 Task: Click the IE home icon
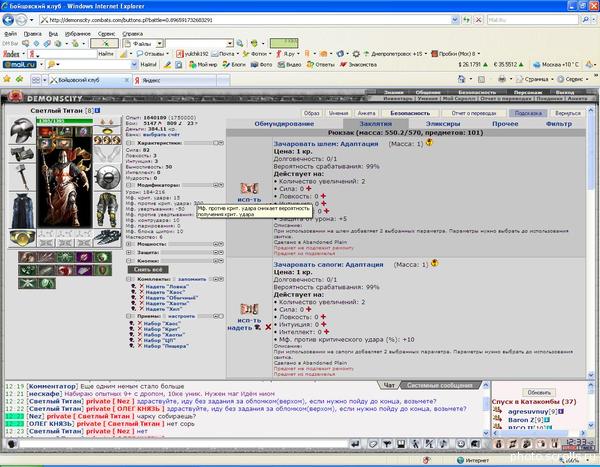point(461,79)
